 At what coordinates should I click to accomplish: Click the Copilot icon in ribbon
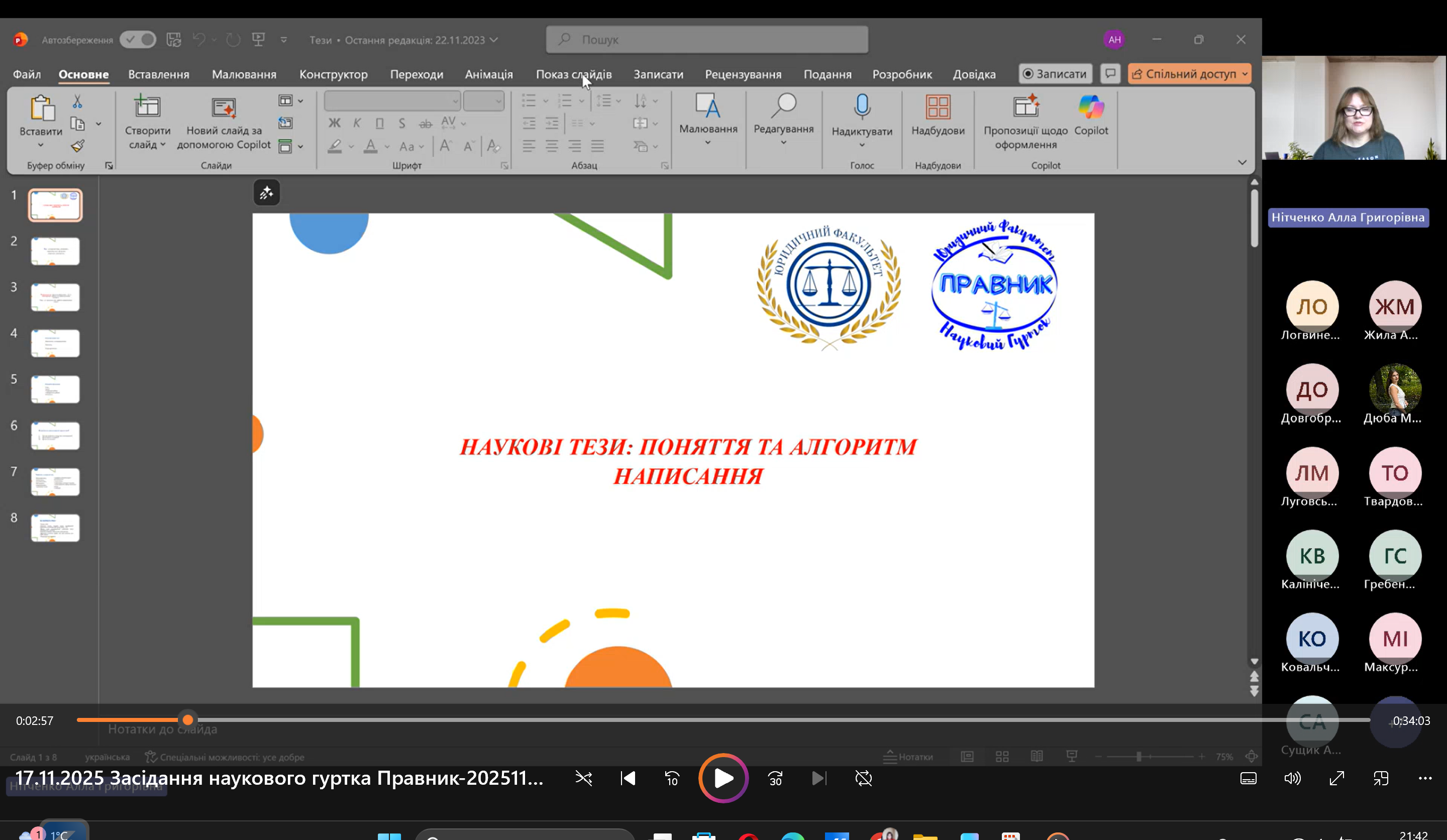(x=1090, y=108)
